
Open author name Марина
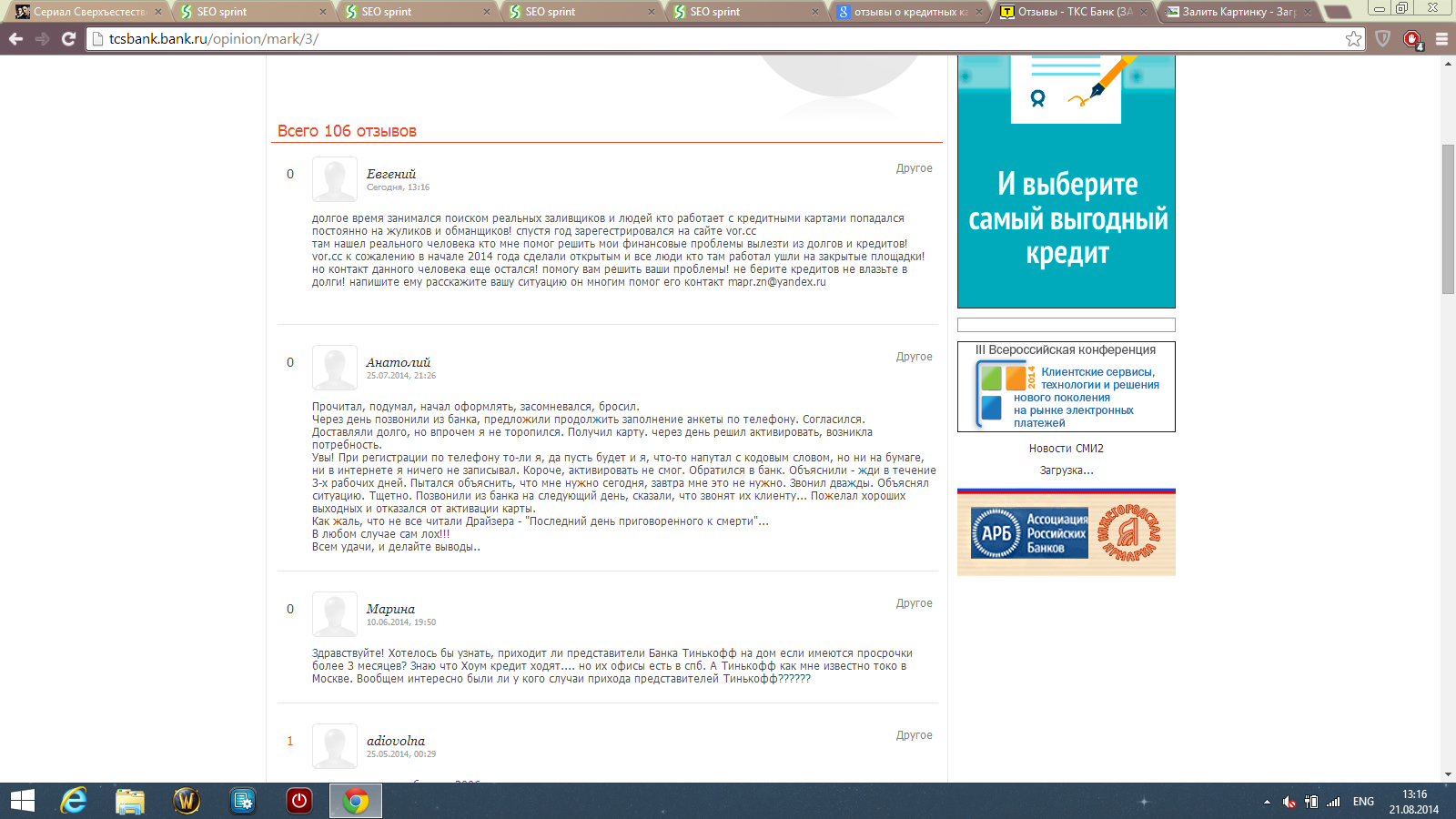(x=390, y=609)
